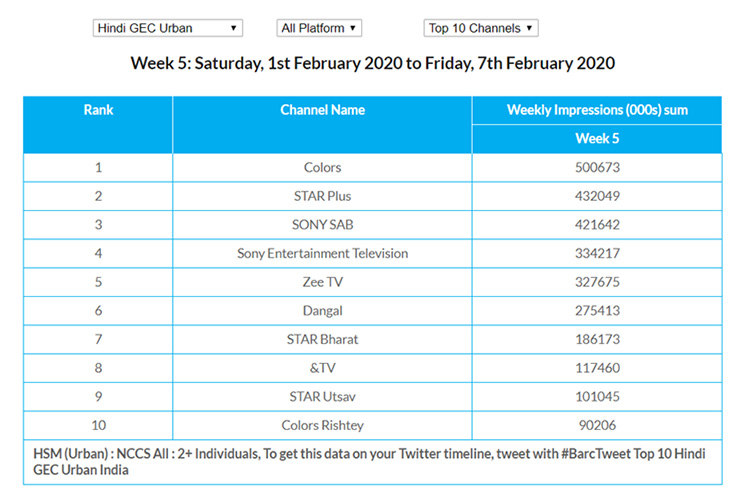Click the STAR Plus channel name
This screenshot has width=746, height=502.
(322, 196)
